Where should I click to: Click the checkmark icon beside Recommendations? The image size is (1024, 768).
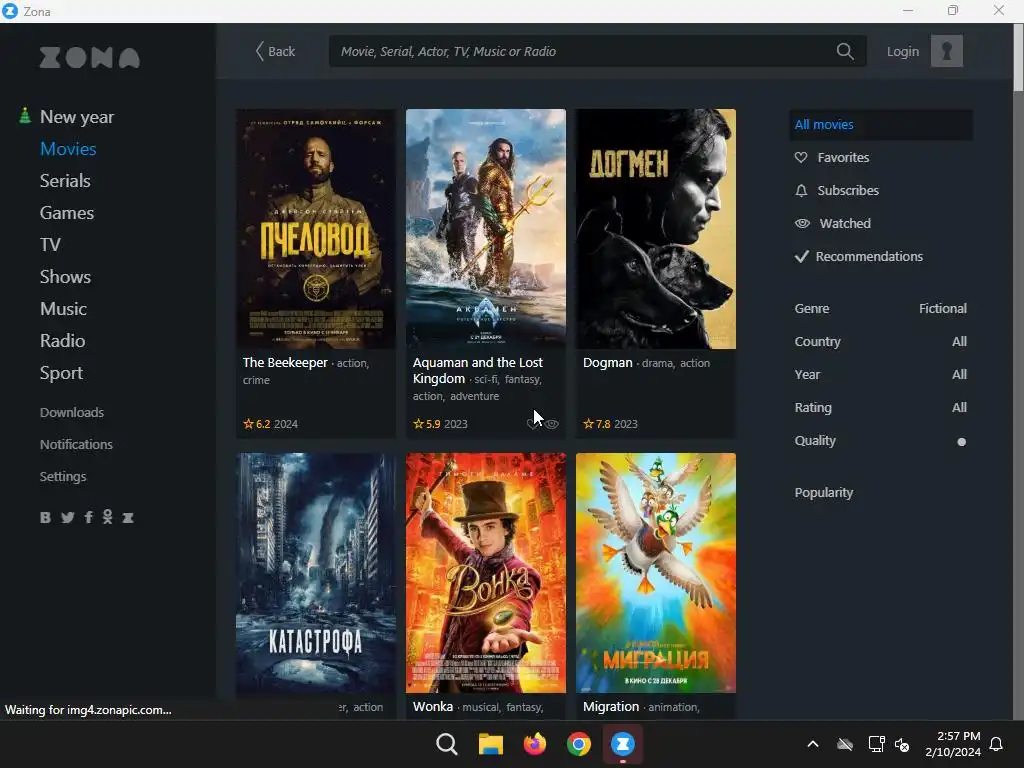point(801,256)
